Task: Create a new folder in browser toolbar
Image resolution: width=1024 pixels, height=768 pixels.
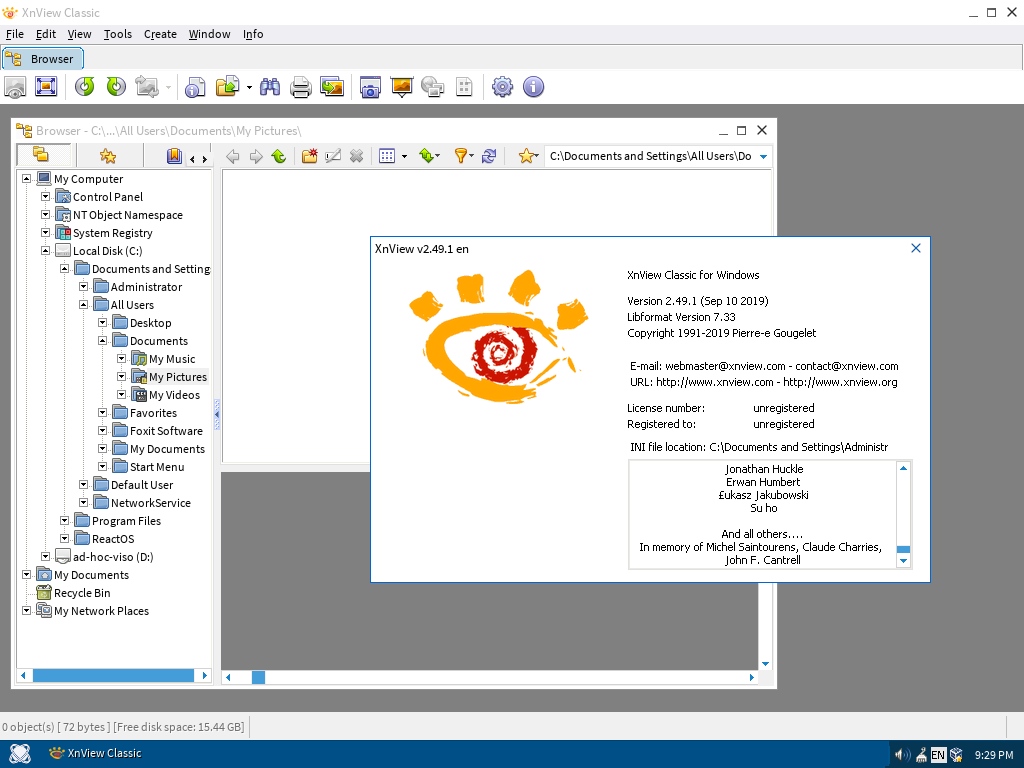Action: (x=310, y=156)
